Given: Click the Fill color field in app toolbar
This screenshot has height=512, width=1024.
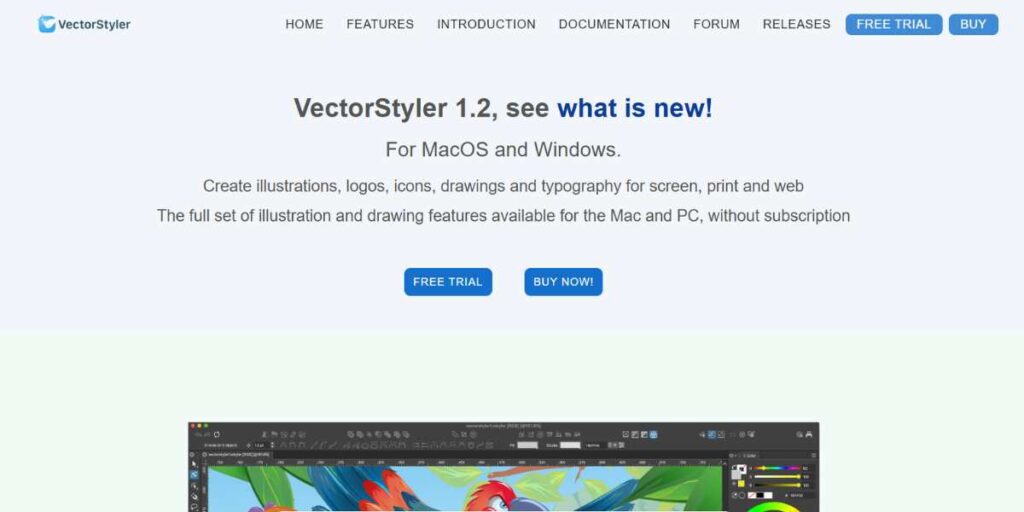Looking at the screenshot, I should (527, 445).
